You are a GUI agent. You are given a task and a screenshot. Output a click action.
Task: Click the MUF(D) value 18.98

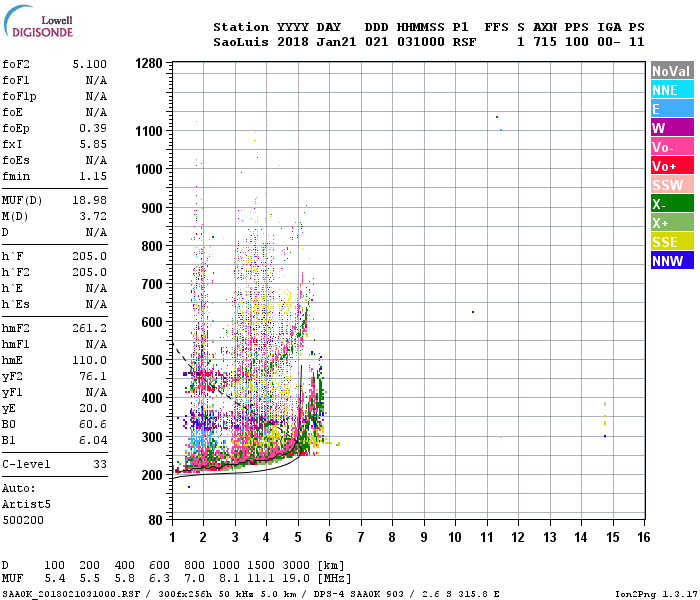coord(90,200)
